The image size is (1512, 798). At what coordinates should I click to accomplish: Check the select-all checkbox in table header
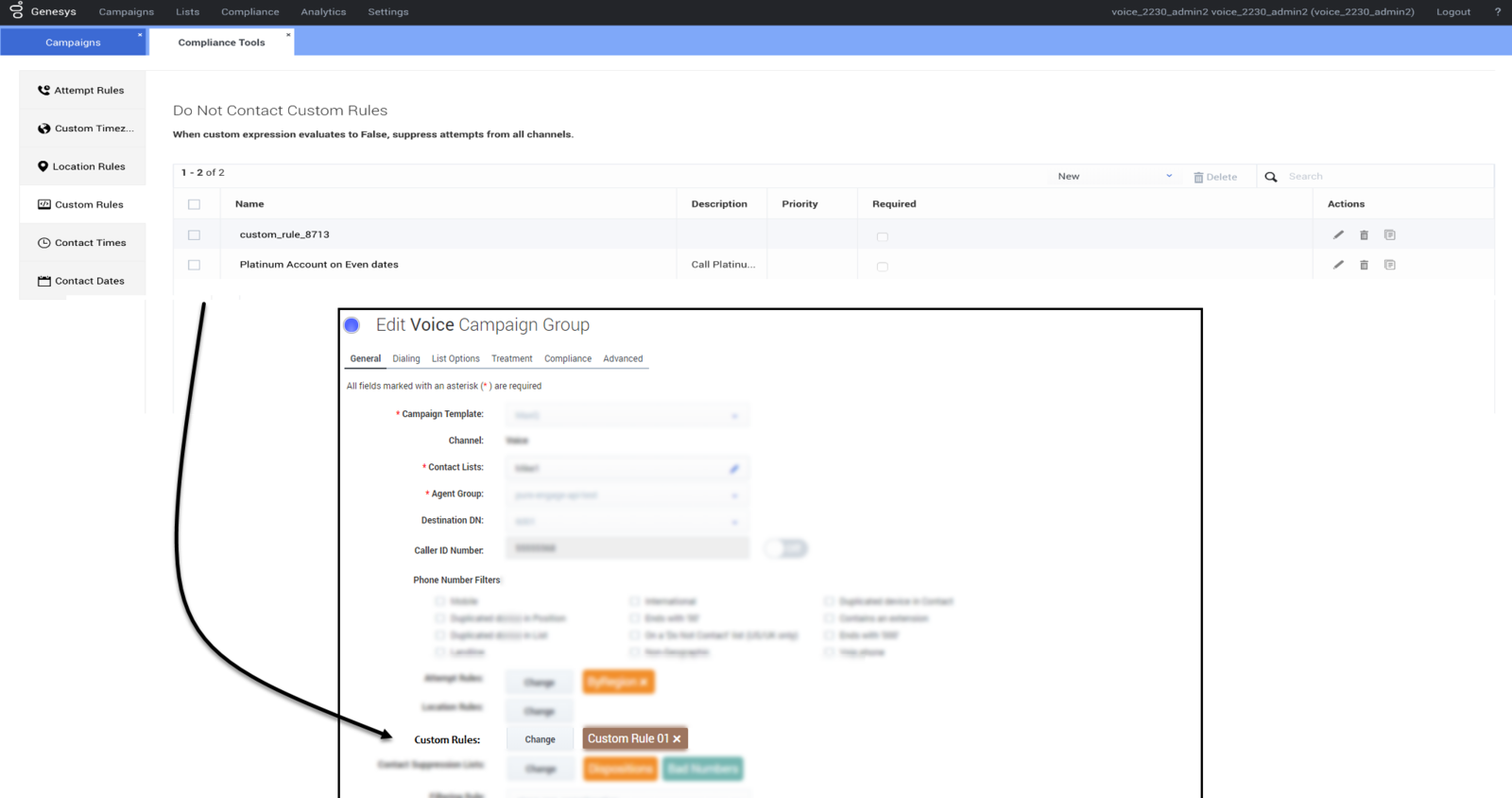(194, 204)
